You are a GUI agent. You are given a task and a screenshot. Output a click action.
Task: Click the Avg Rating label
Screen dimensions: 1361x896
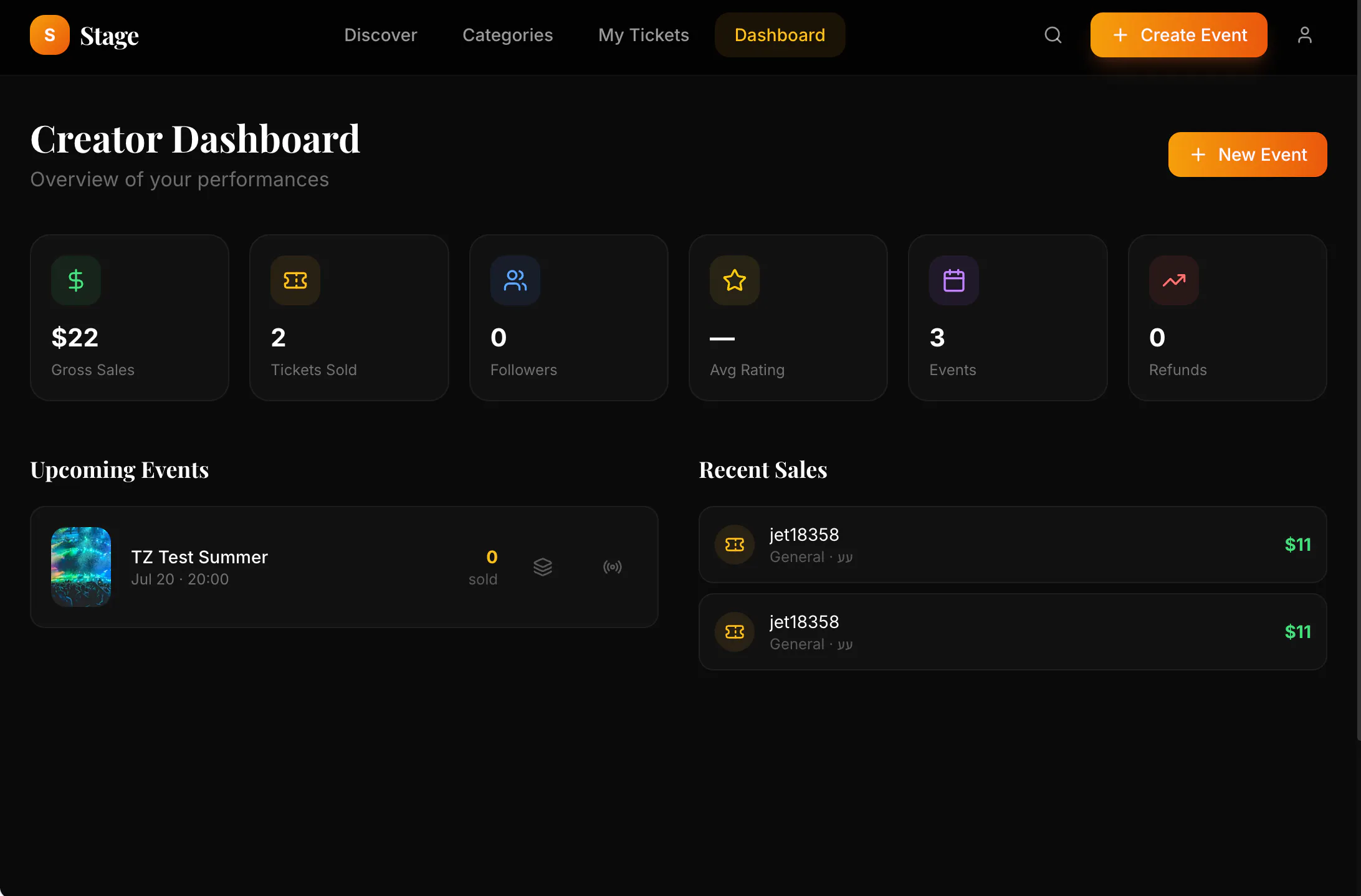tap(747, 370)
